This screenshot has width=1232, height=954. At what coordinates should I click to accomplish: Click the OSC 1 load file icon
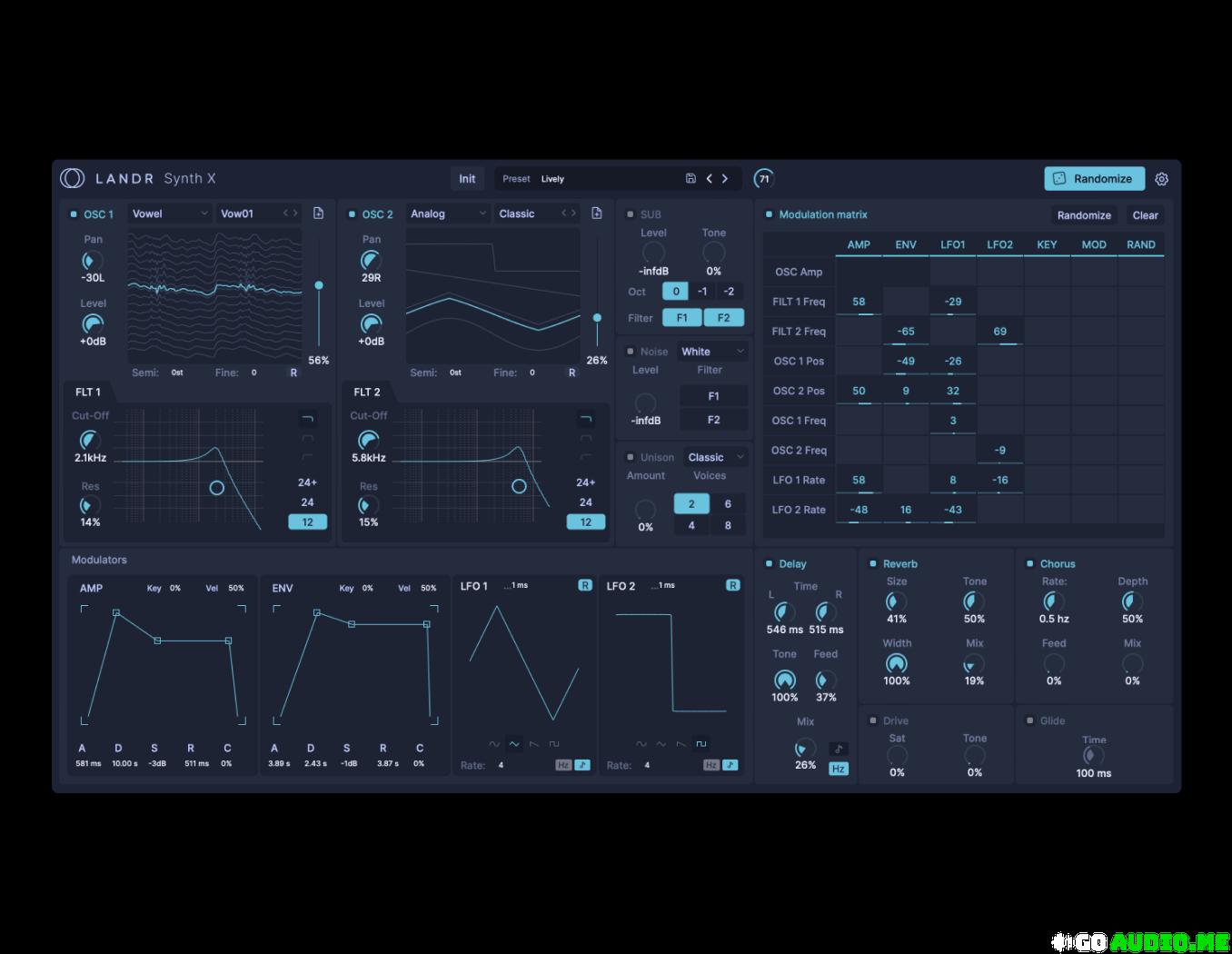coord(318,214)
